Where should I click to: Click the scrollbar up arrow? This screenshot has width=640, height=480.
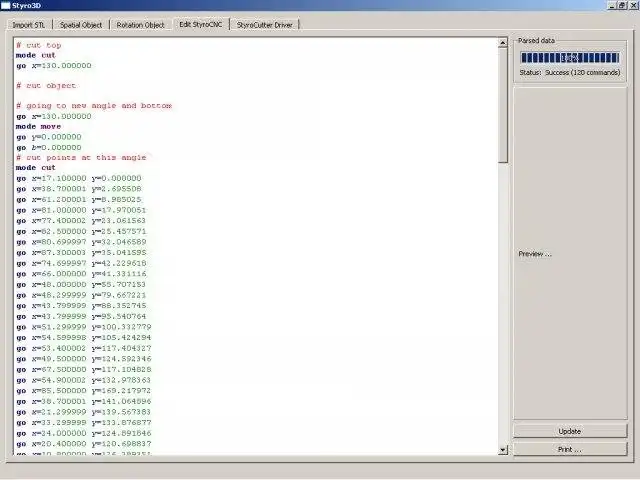coord(503,43)
